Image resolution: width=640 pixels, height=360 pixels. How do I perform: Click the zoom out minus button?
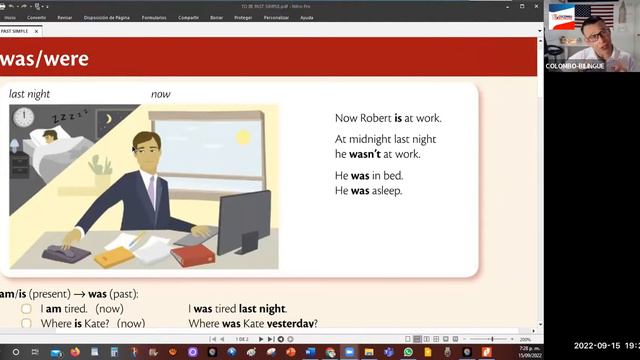tap(464, 339)
